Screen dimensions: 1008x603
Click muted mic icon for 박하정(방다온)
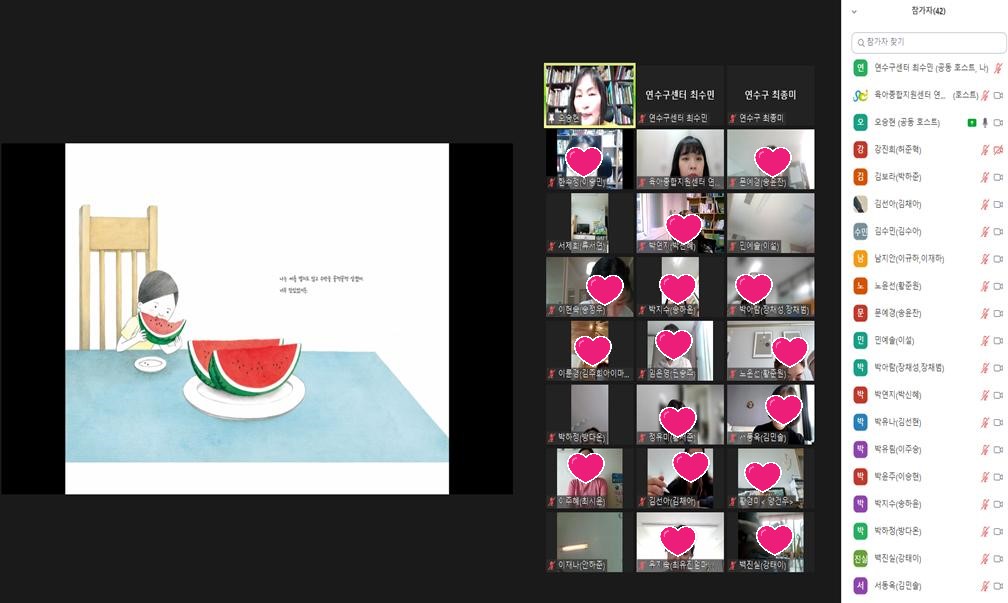coord(984,531)
